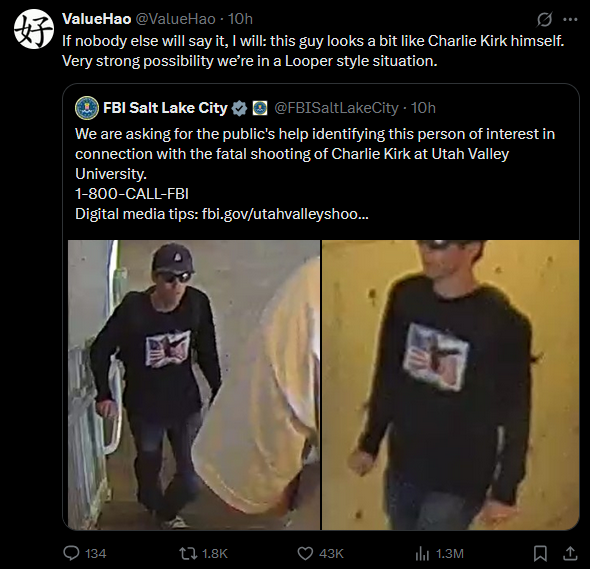Like the tweet with the heart icon

point(305,553)
